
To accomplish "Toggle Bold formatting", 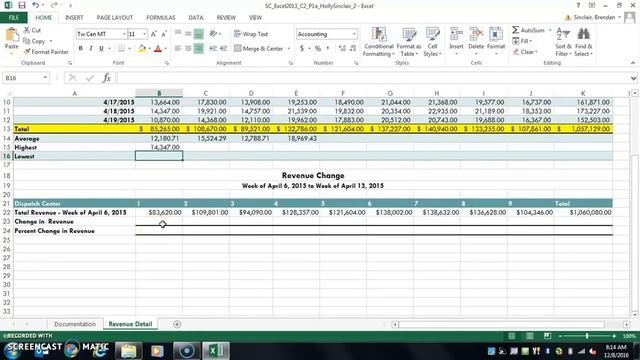I will 80,49.
